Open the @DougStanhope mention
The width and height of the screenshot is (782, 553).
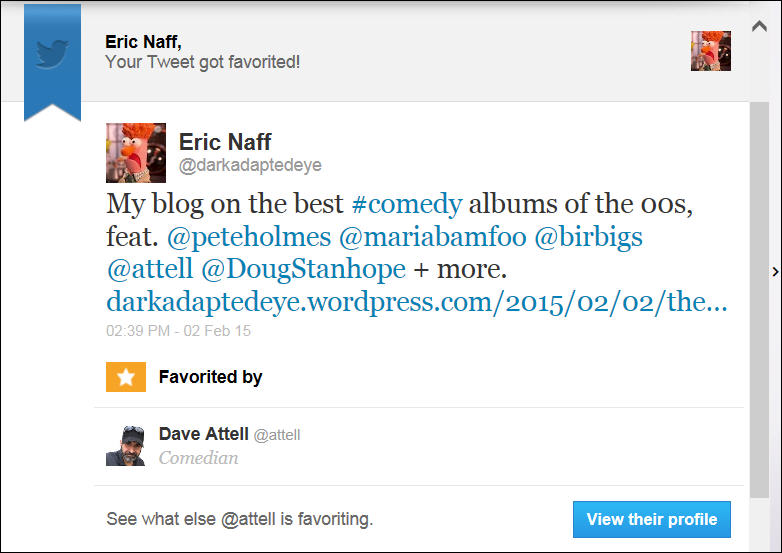pyautogui.click(x=304, y=270)
